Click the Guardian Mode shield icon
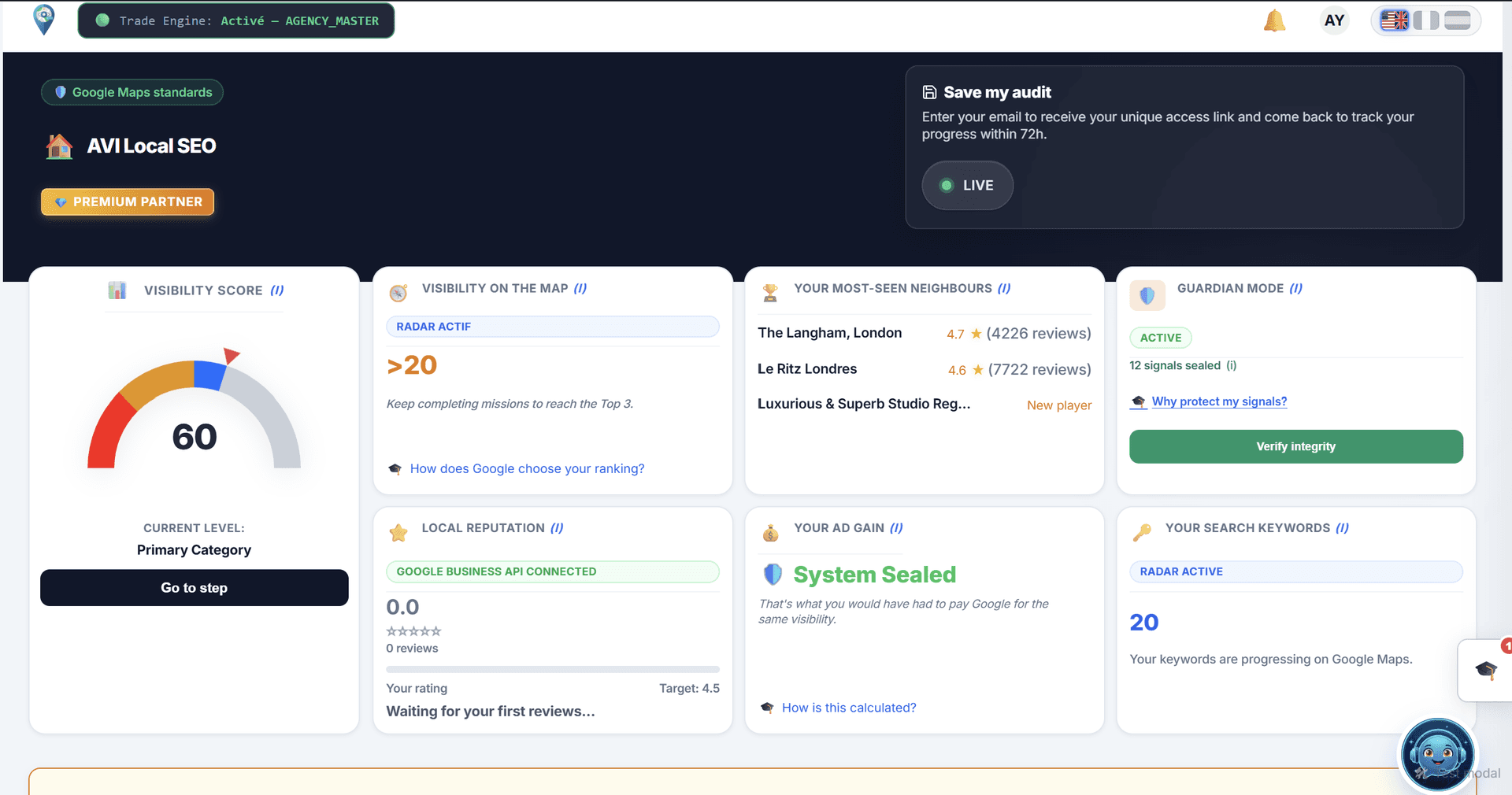This screenshot has height=795, width=1512. point(1147,296)
